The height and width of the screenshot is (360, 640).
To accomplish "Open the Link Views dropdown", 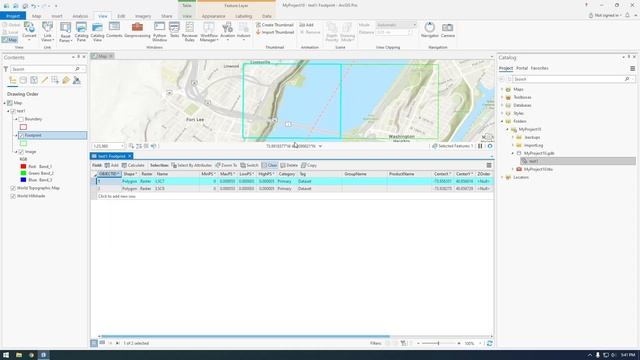I will tap(47, 32).
